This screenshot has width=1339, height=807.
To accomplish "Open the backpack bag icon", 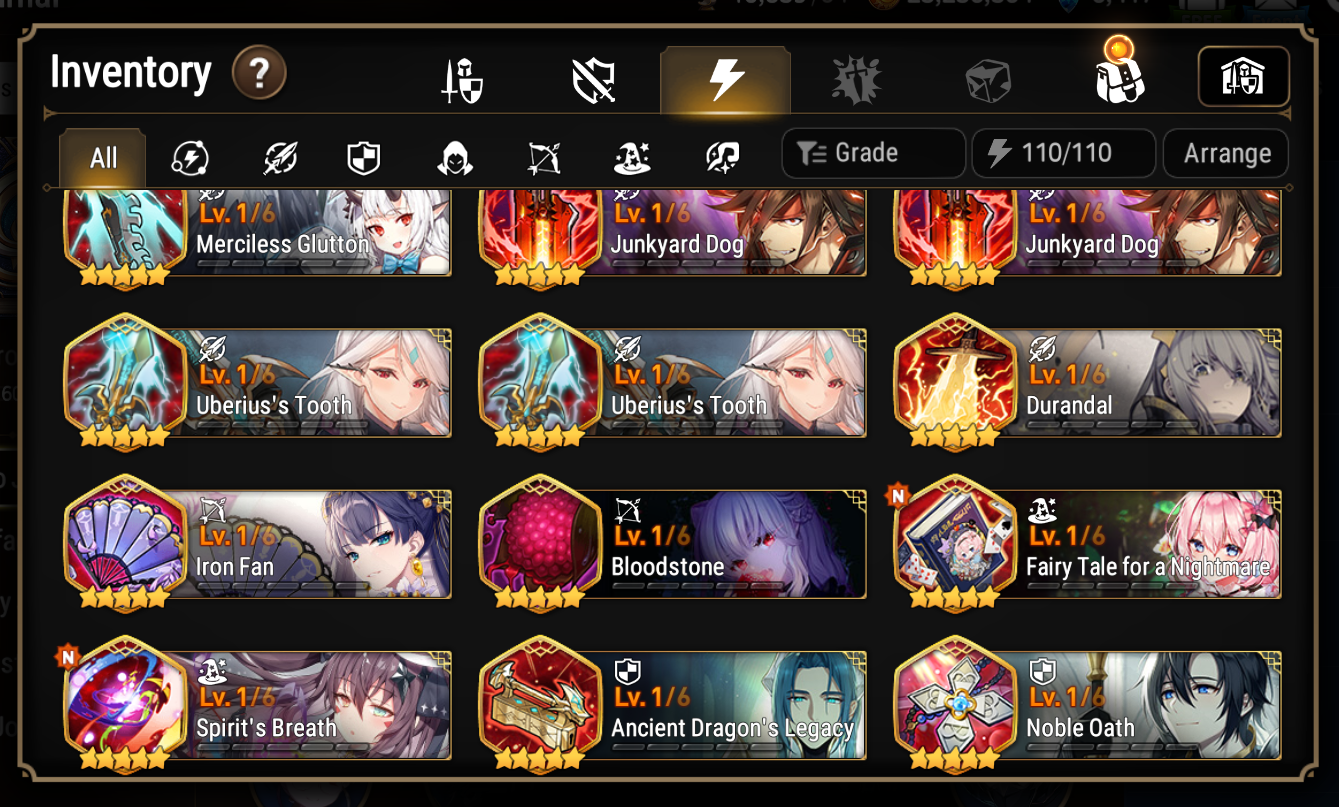I will [1119, 73].
